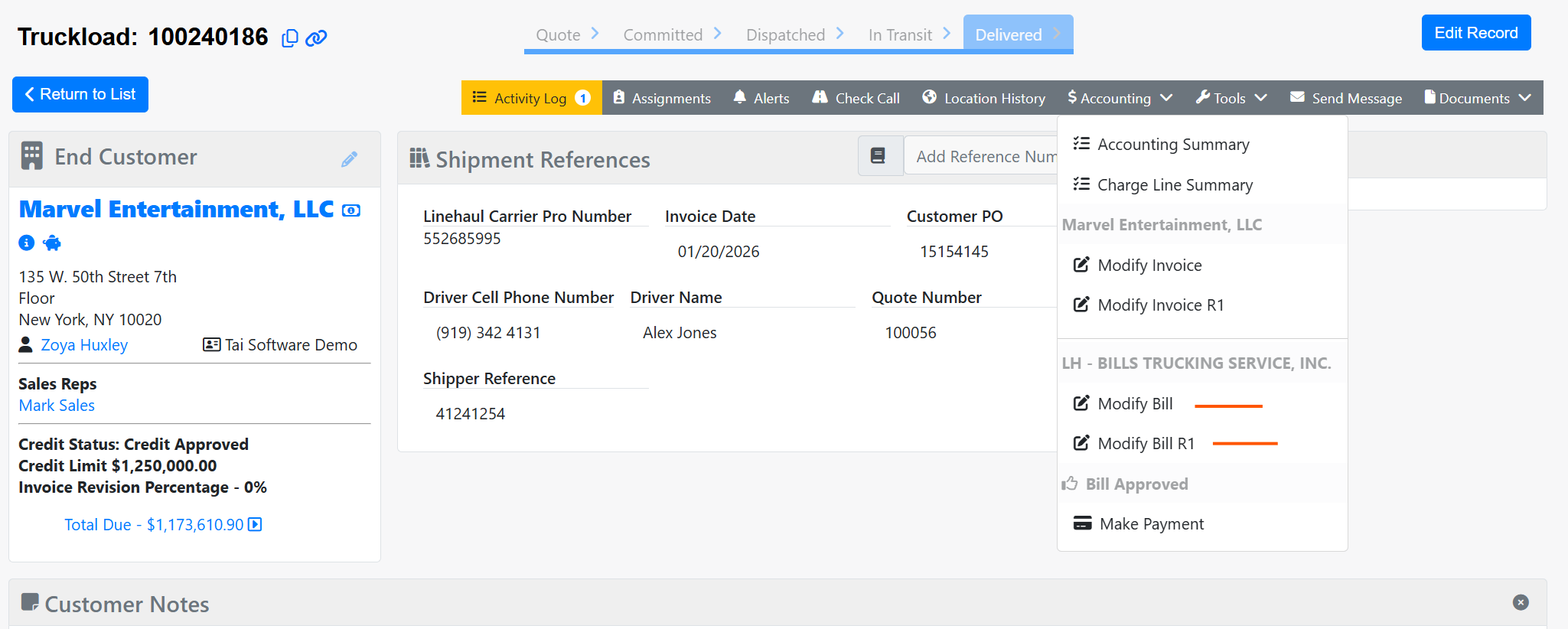Screen dimensions: 1568x629
Task: Select Make Payment menu entry
Action: click(x=1151, y=524)
